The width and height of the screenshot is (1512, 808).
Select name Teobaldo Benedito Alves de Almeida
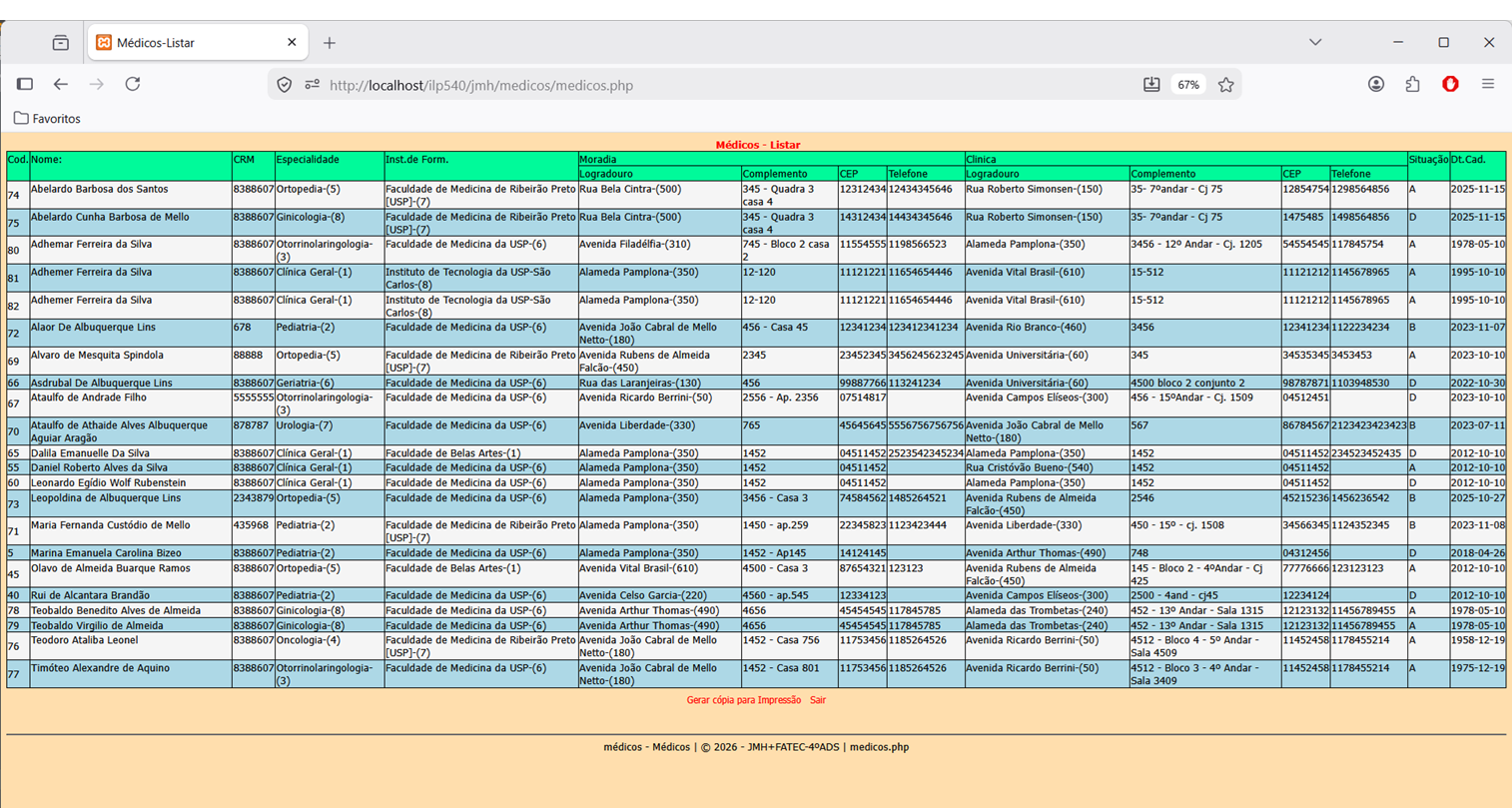pyautogui.click(x=116, y=610)
